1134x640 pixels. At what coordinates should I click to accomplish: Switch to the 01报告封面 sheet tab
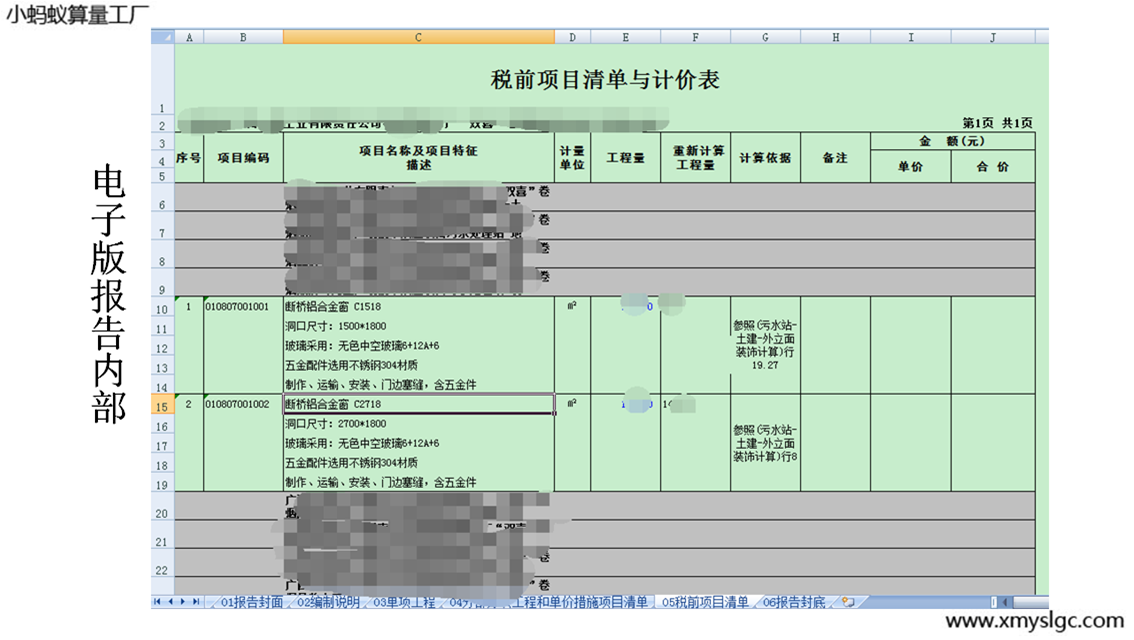coord(251,602)
